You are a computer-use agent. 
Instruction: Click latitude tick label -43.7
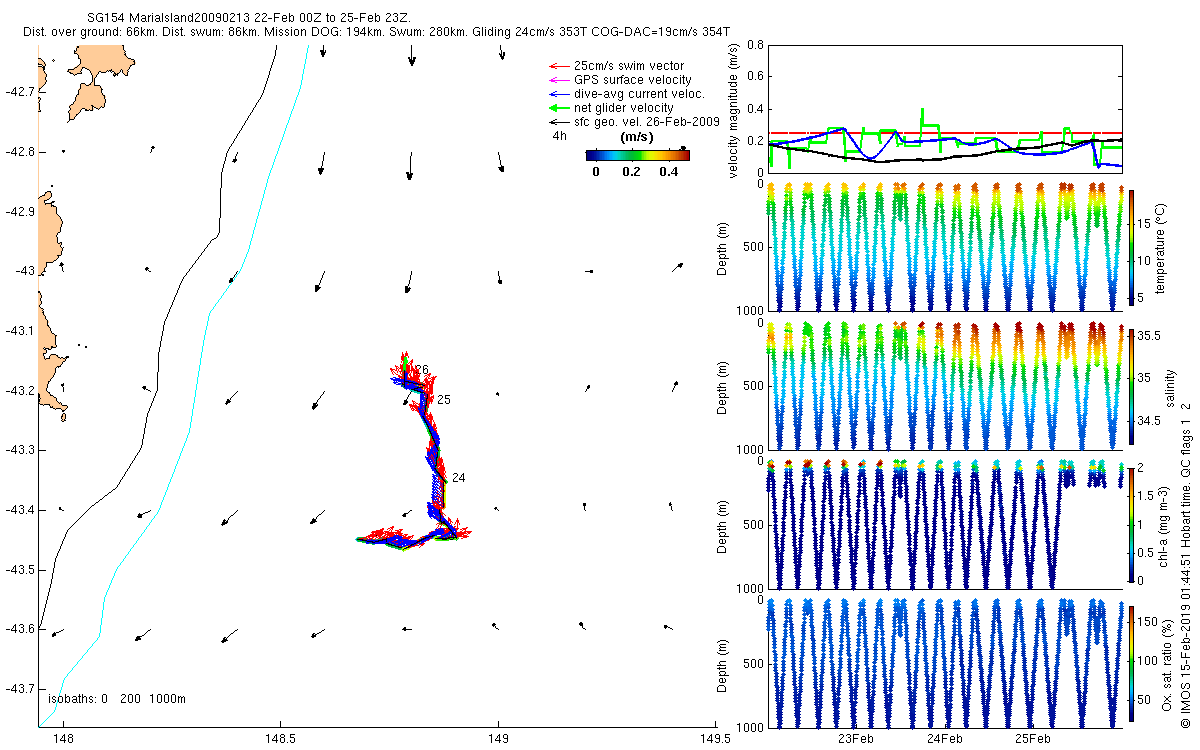pos(19,689)
